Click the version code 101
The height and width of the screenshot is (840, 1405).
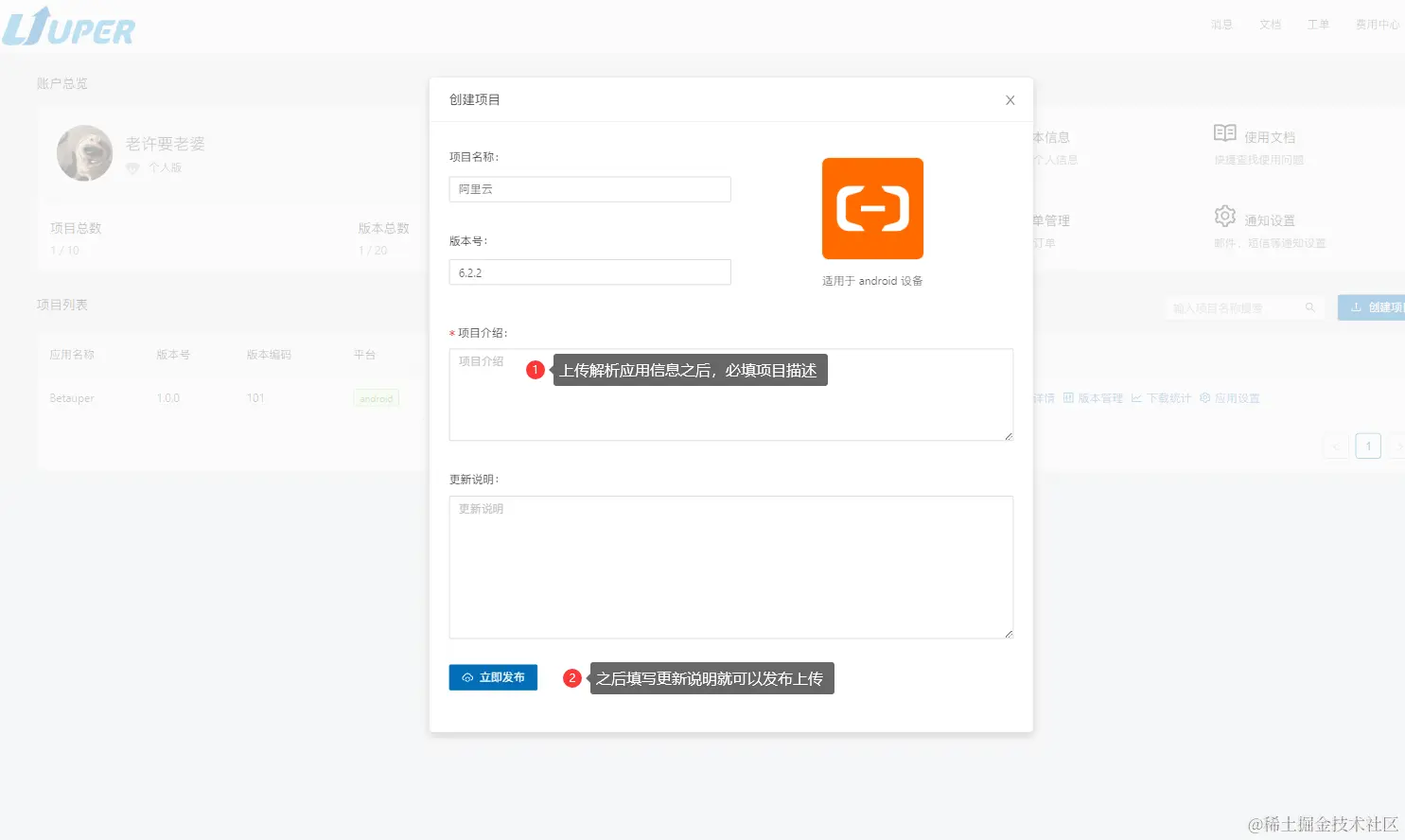255,398
